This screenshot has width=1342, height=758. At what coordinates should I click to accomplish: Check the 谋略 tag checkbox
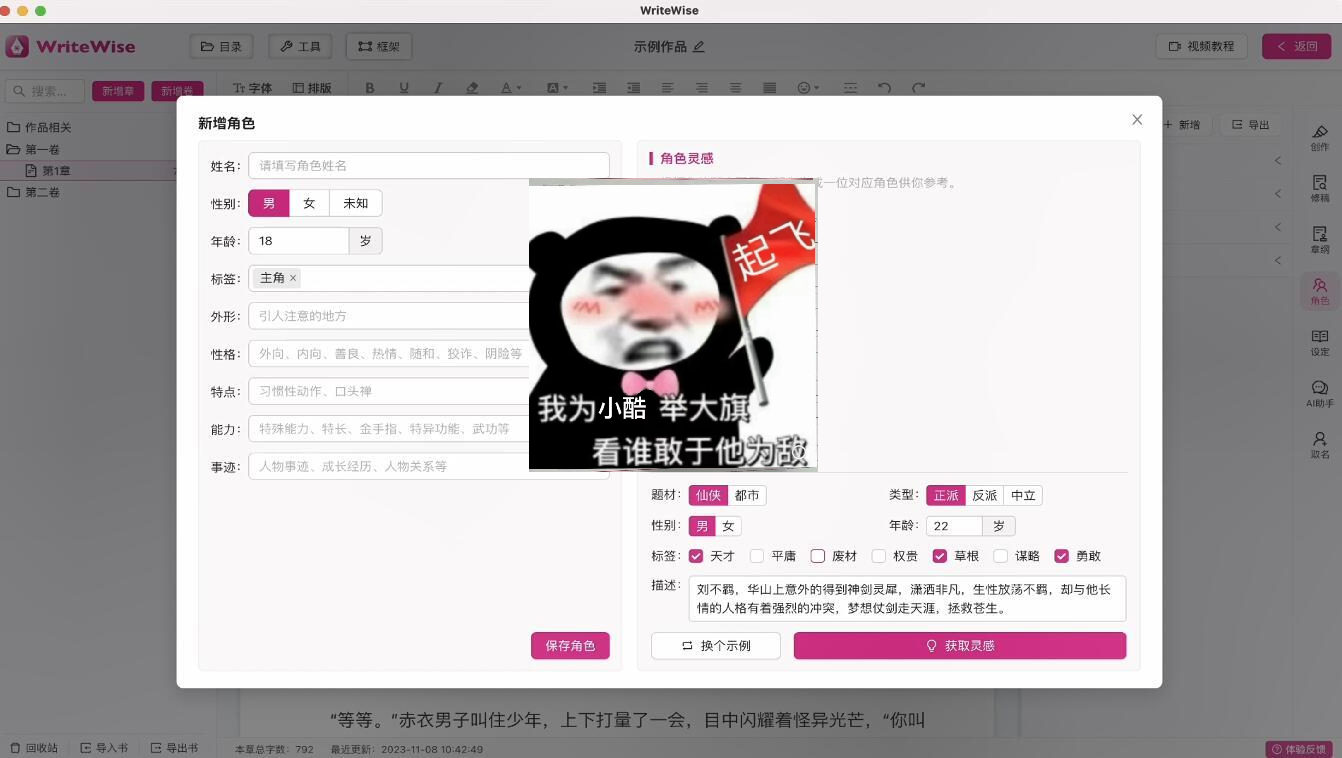click(1001, 556)
